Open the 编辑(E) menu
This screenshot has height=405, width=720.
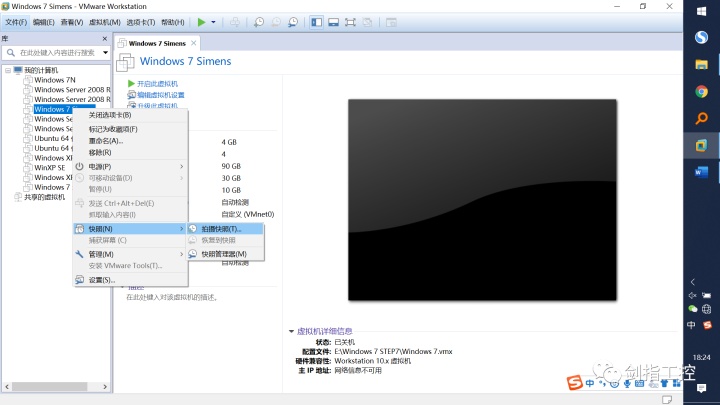44,22
